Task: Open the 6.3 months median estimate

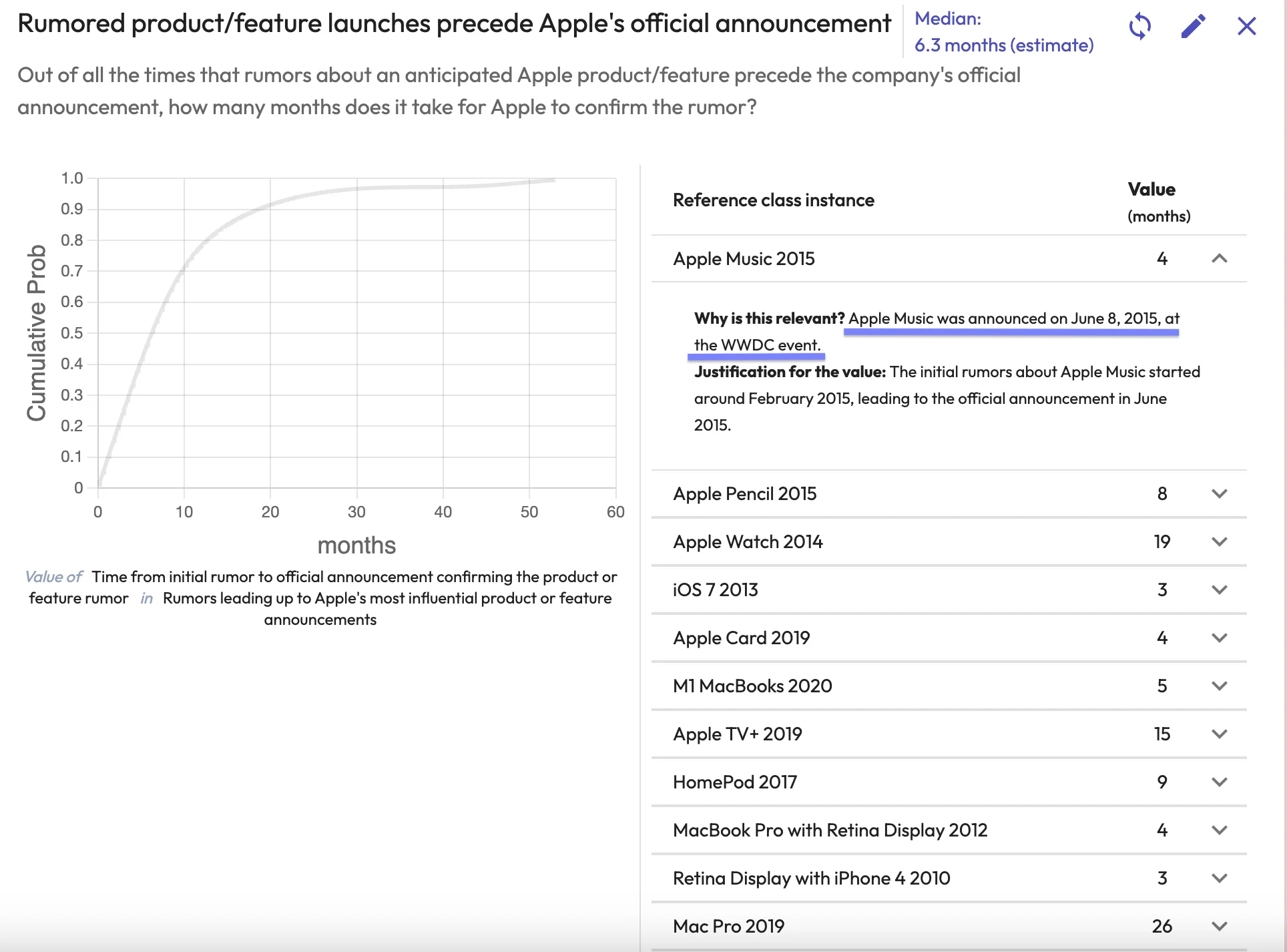Action: coord(1004,45)
